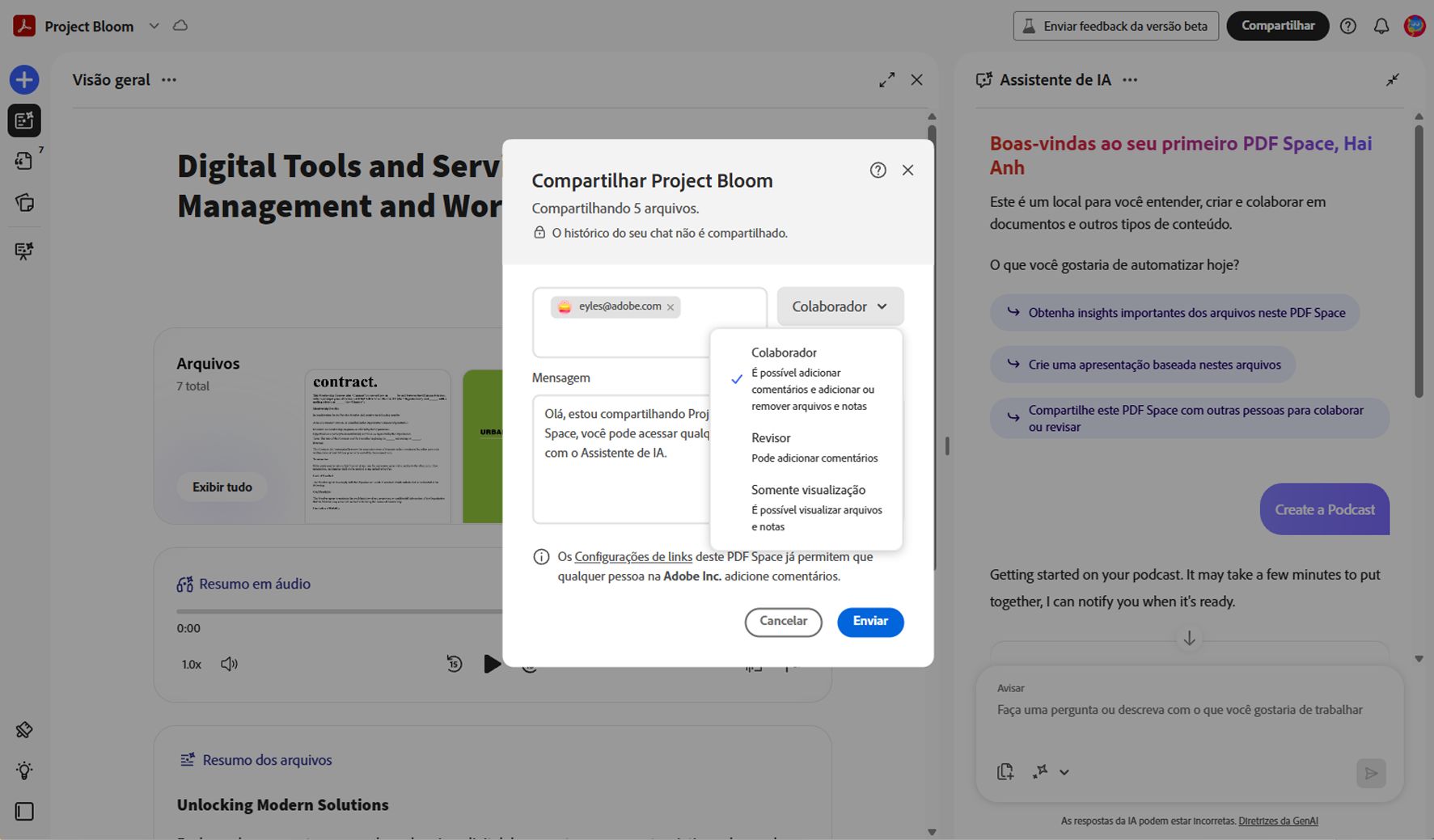
Task: Select the overview panel icon in sidebar
Action: point(24,120)
